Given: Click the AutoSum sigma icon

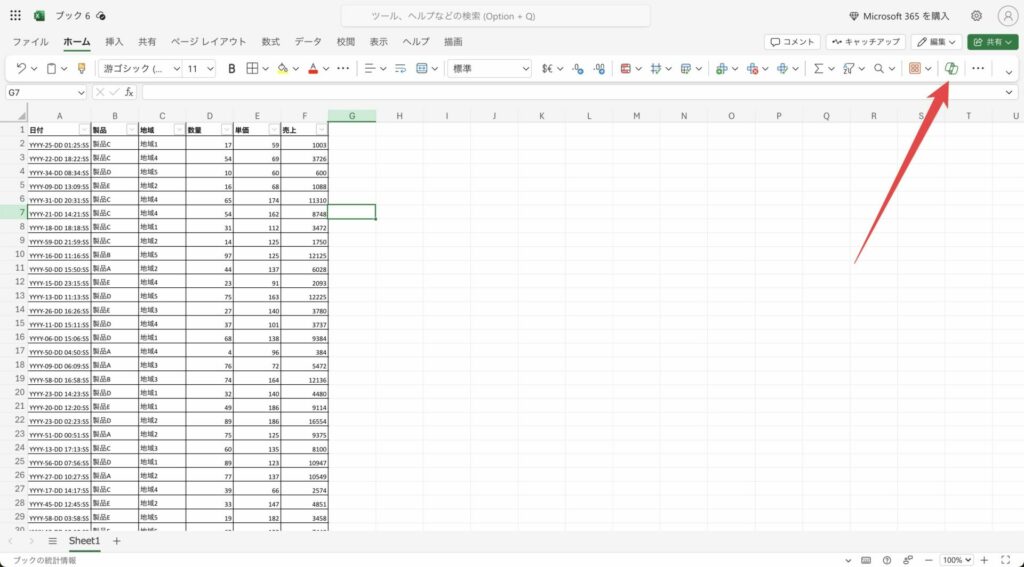Looking at the screenshot, I should [818, 68].
